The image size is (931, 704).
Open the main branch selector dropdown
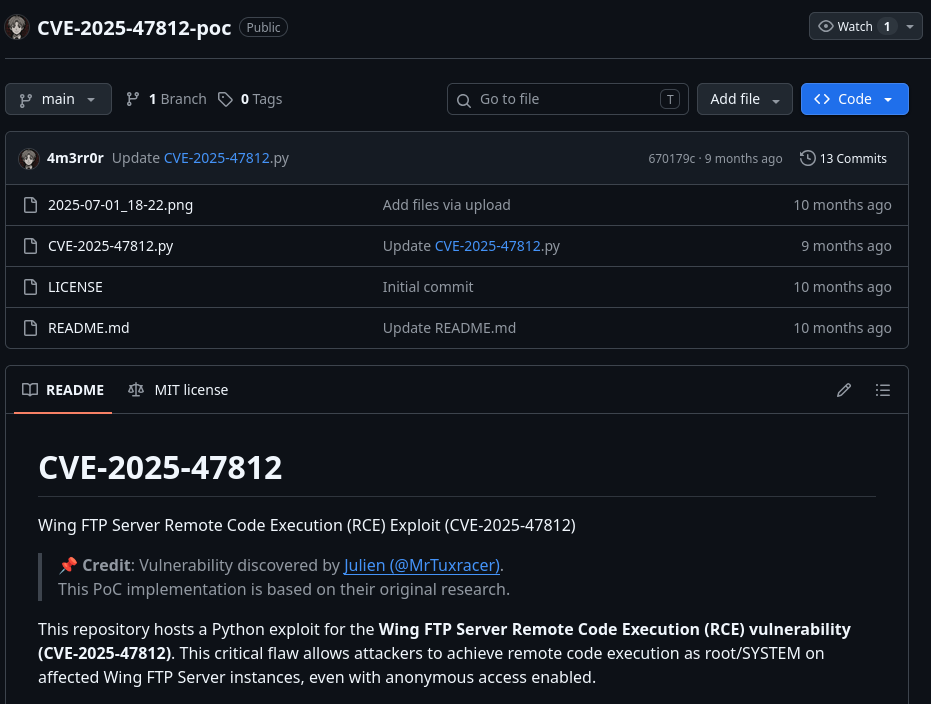point(58,99)
